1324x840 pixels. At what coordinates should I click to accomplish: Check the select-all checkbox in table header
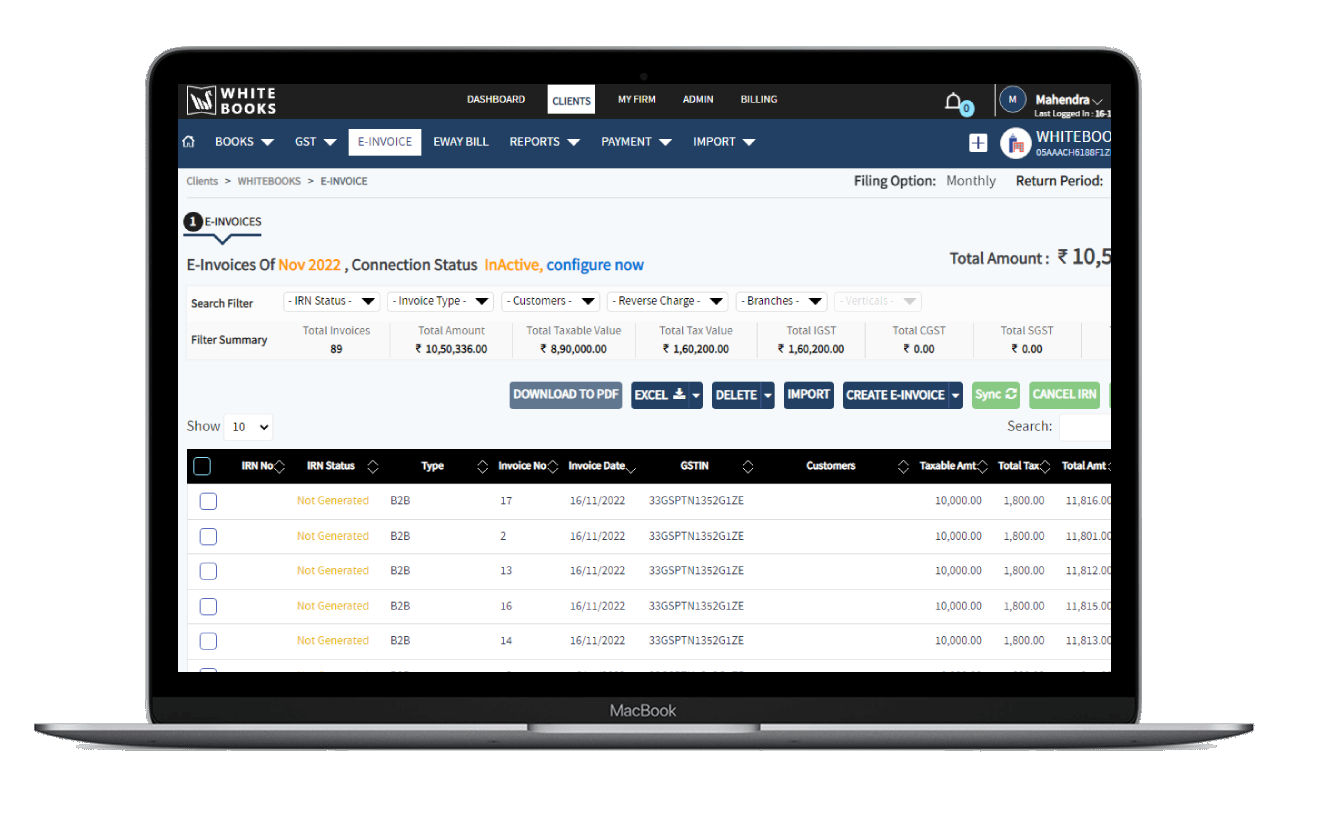[x=202, y=466]
